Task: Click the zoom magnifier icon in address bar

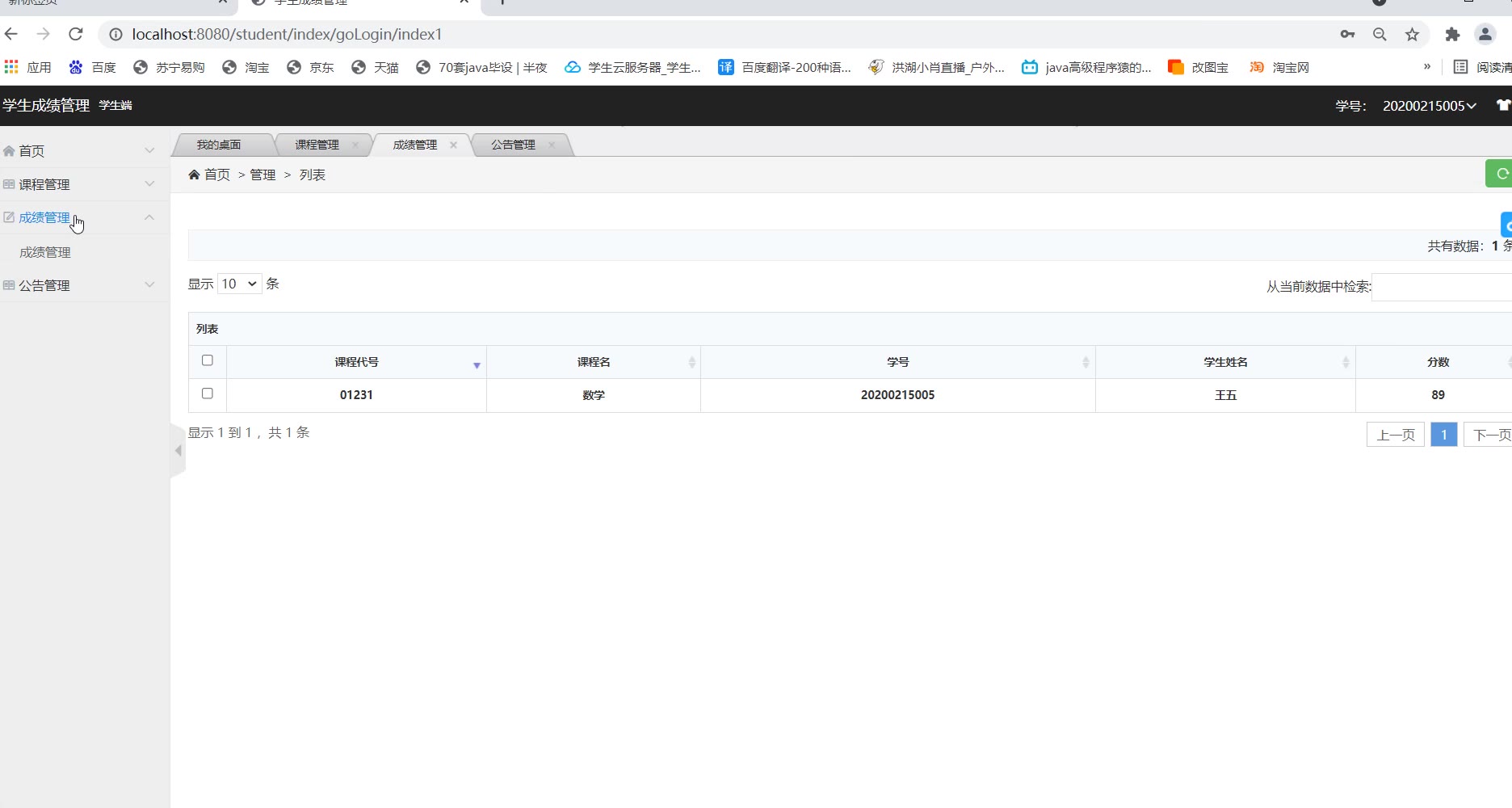Action: 1380,34
